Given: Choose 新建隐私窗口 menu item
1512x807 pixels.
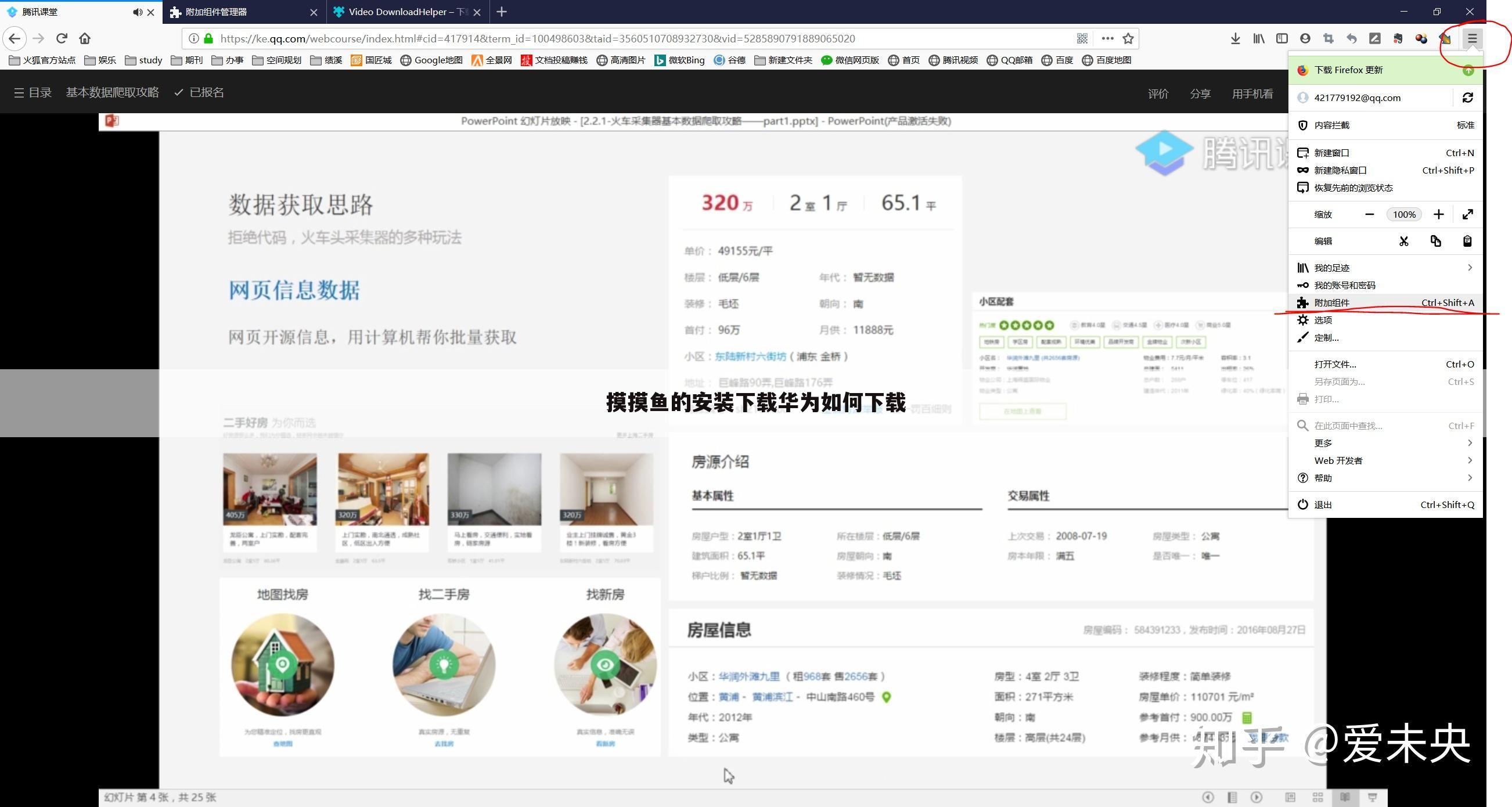Looking at the screenshot, I should (x=1385, y=171).
